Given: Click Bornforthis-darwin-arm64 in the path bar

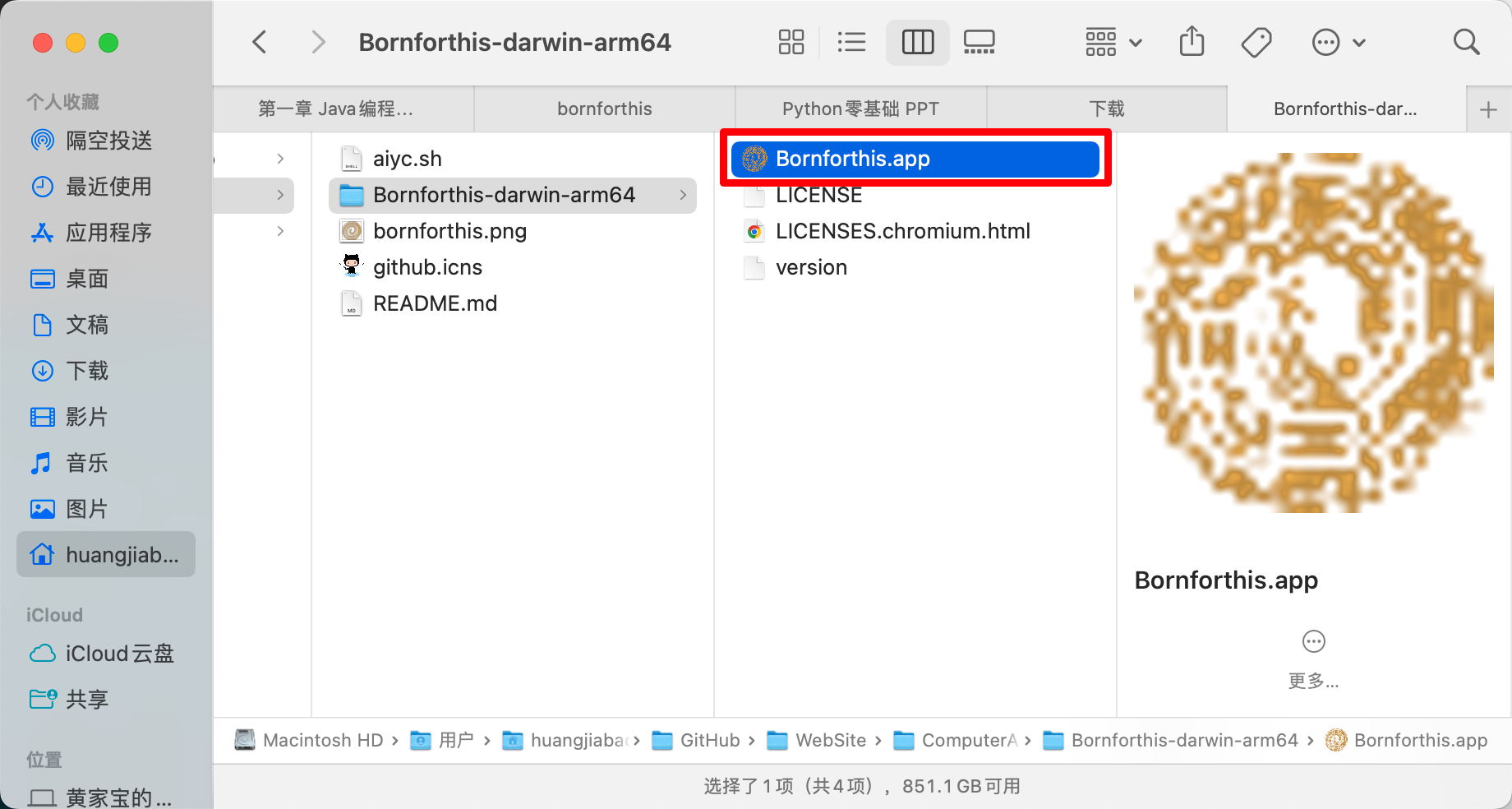Looking at the screenshot, I should [1170, 741].
